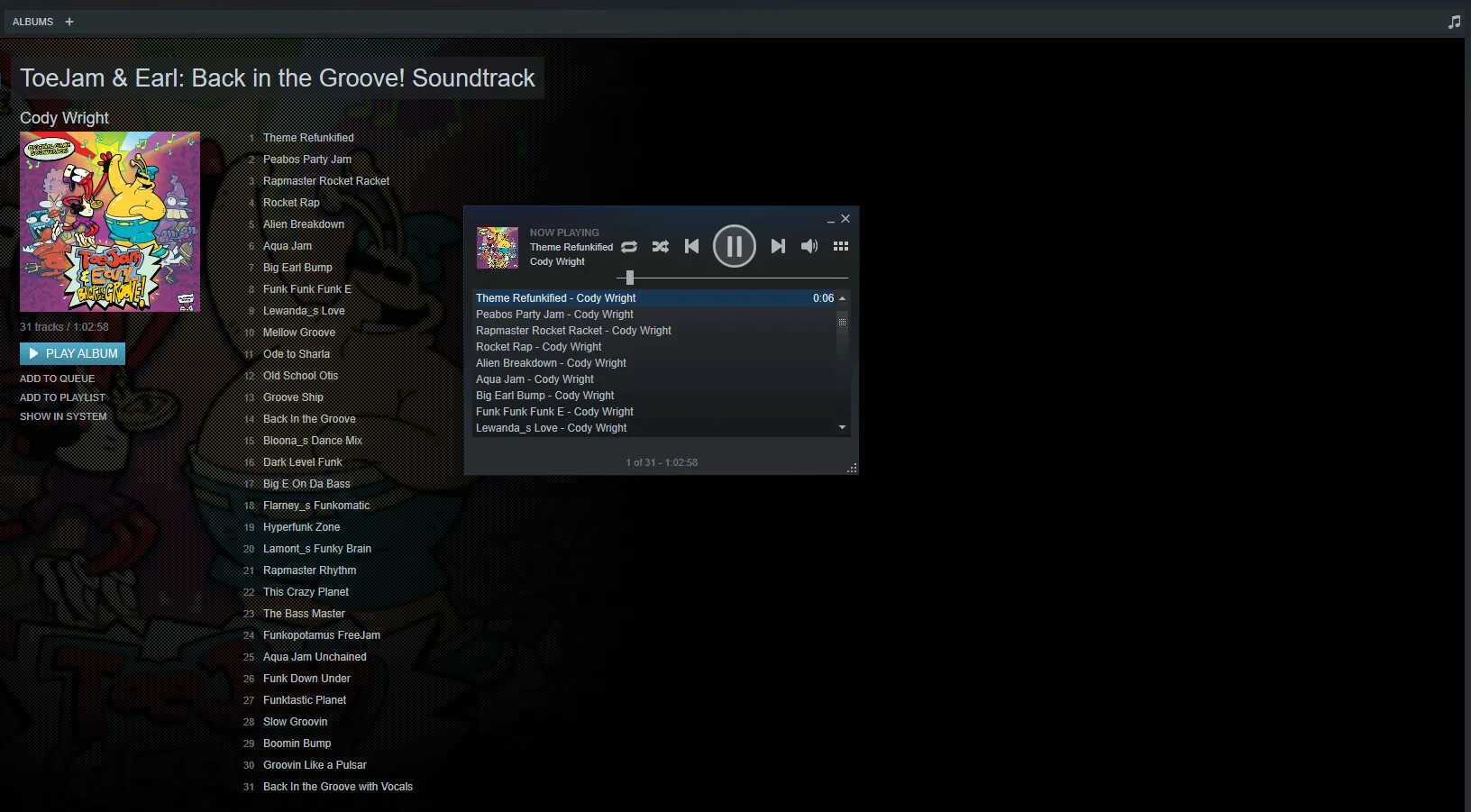Select track Funk Down Under

(x=306, y=679)
